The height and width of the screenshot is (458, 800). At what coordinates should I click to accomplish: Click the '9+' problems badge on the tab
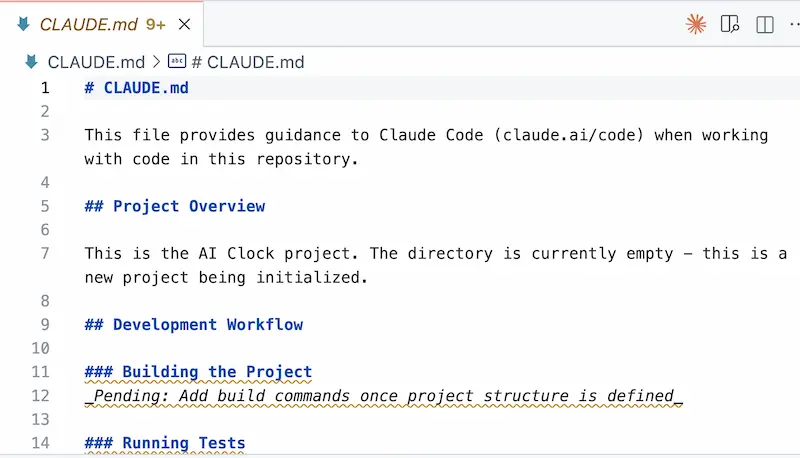pos(155,25)
